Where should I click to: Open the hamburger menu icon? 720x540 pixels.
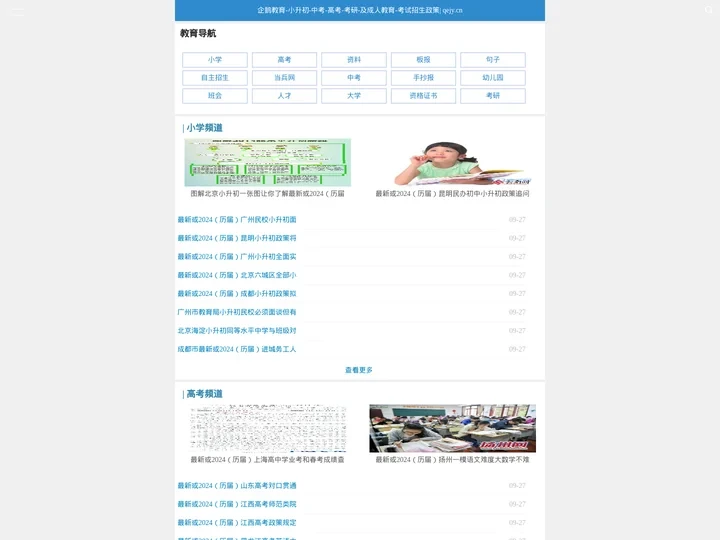click(17, 11)
